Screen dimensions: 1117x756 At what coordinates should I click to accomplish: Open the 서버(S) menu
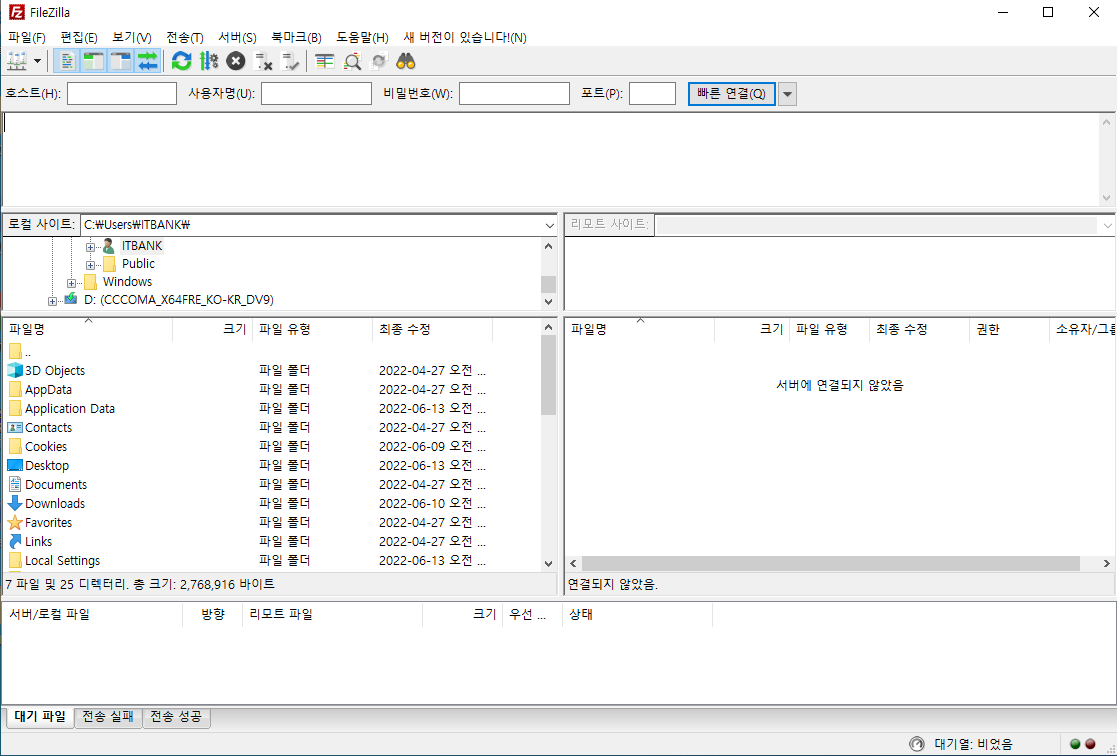[x=237, y=37]
